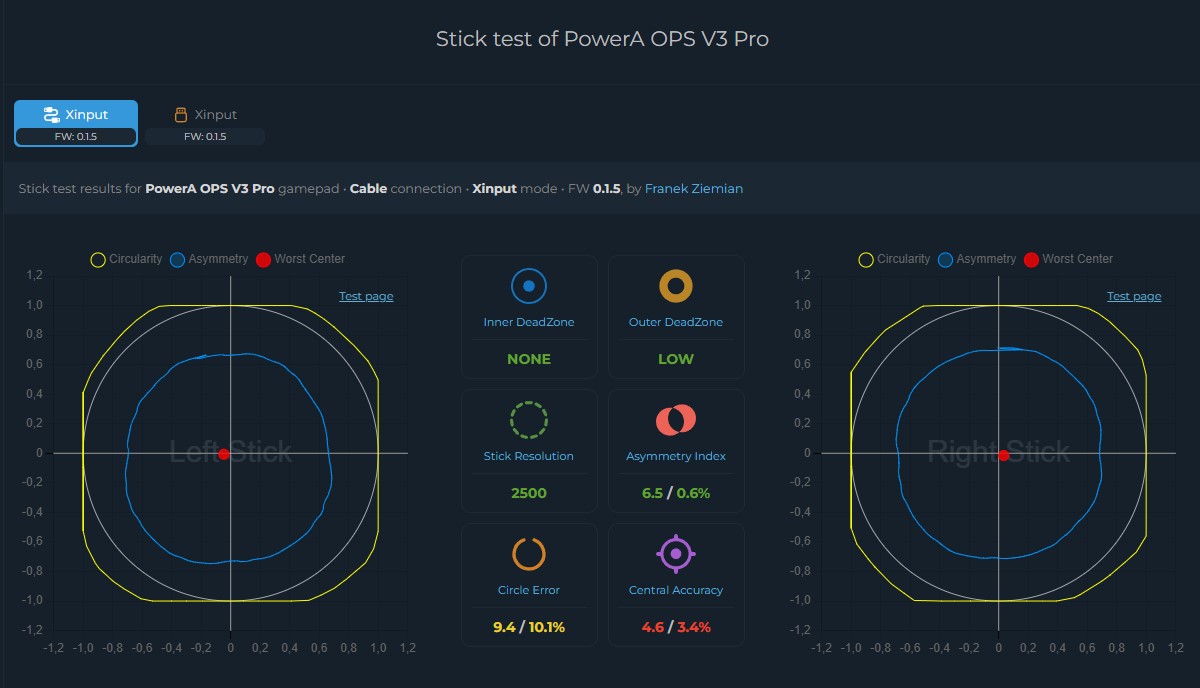Click the LOW outer deadzone value
This screenshot has width=1200, height=688.
[676, 359]
